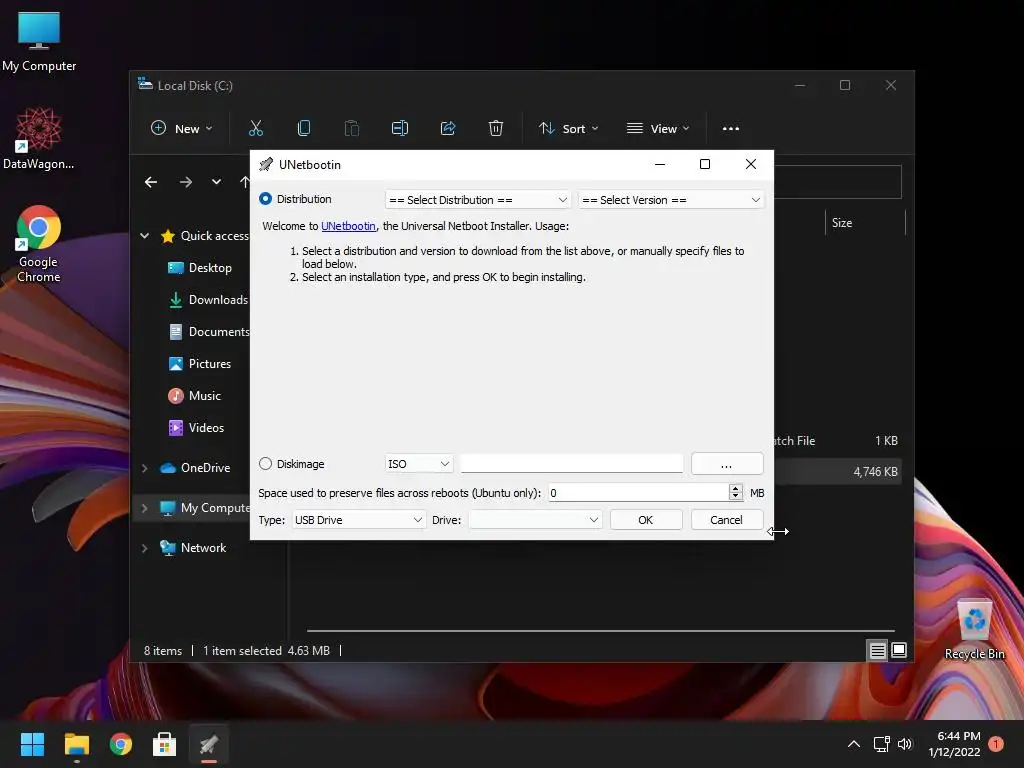Click the Forward arrow in Explorer
This screenshot has width=1024, height=768.
click(x=186, y=182)
